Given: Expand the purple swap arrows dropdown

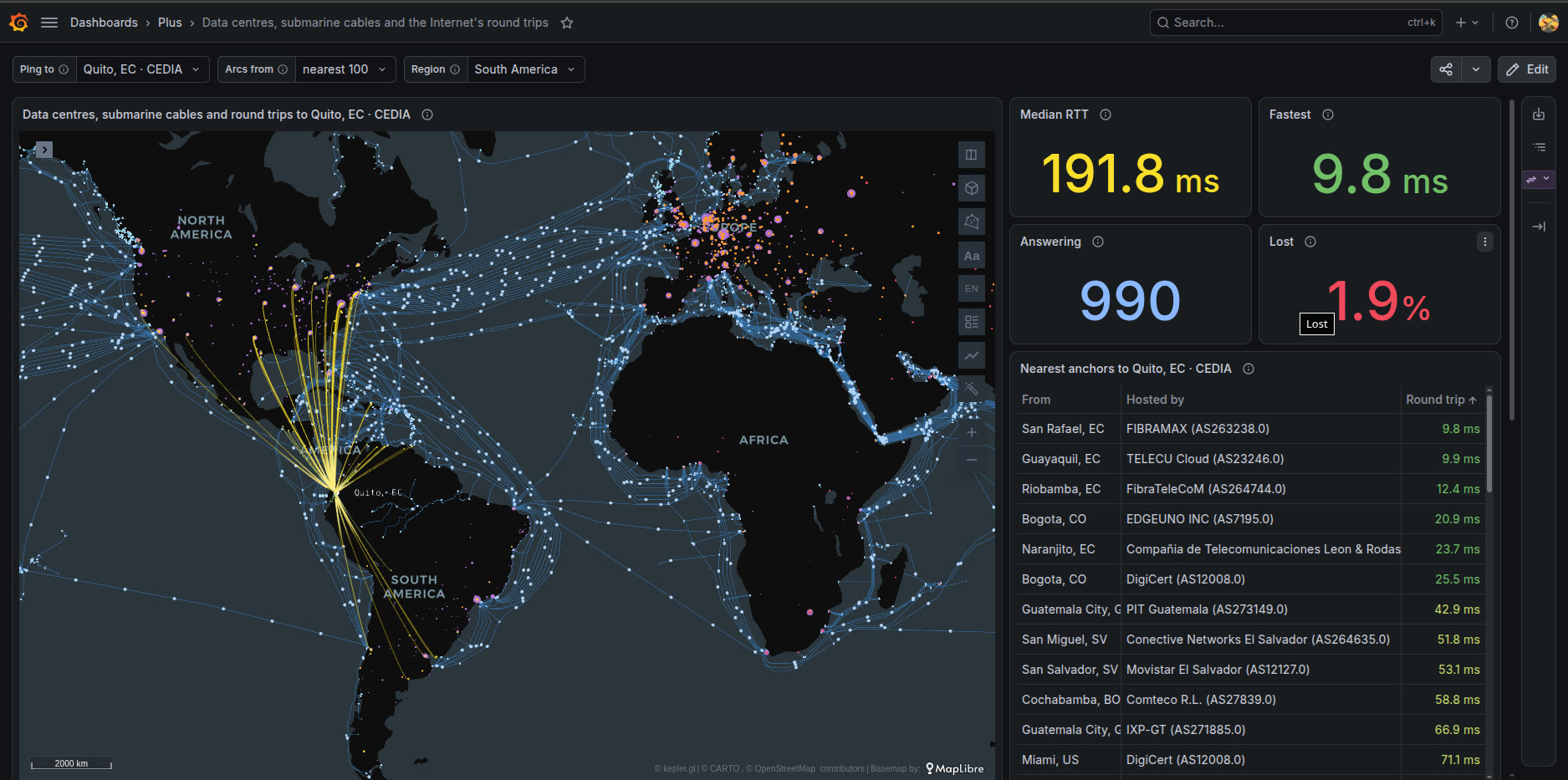Looking at the screenshot, I should click(x=1538, y=179).
